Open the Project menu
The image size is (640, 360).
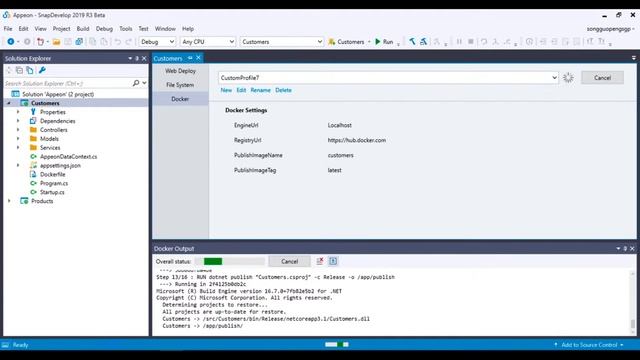(x=61, y=29)
